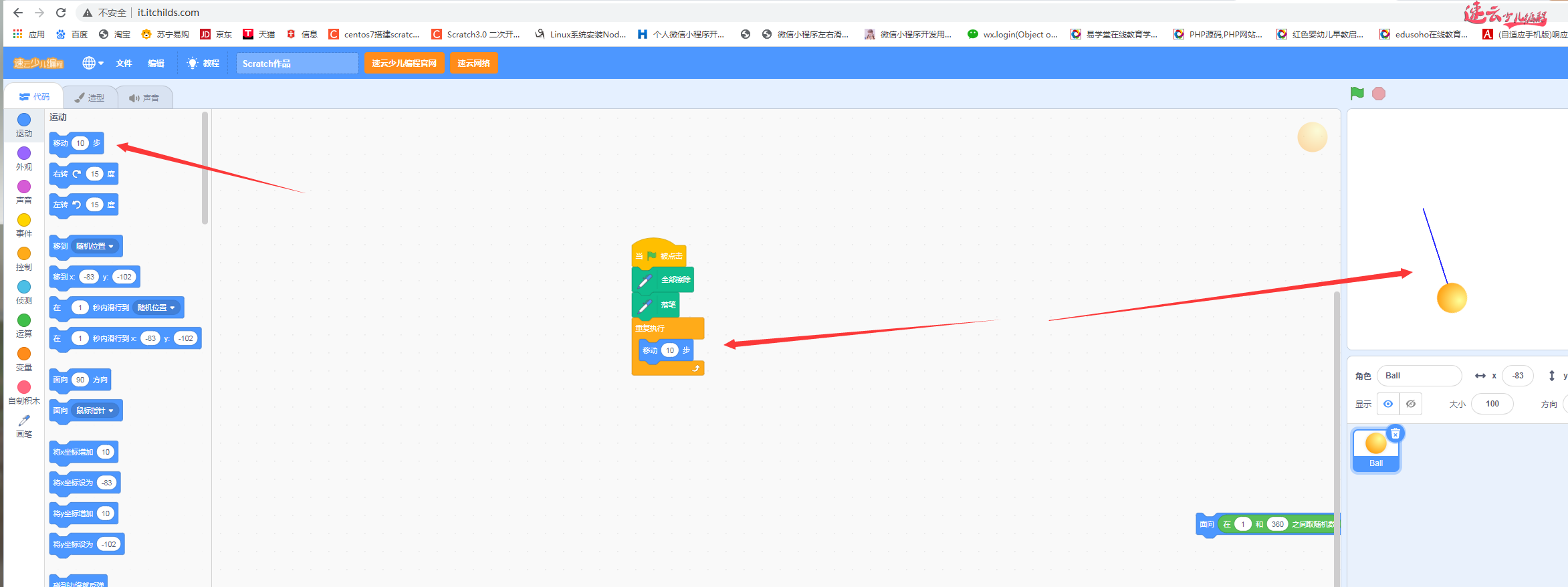This screenshot has width=1568, height=587.
Task: Switch to the Costumes tab
Action: [90, 98]
